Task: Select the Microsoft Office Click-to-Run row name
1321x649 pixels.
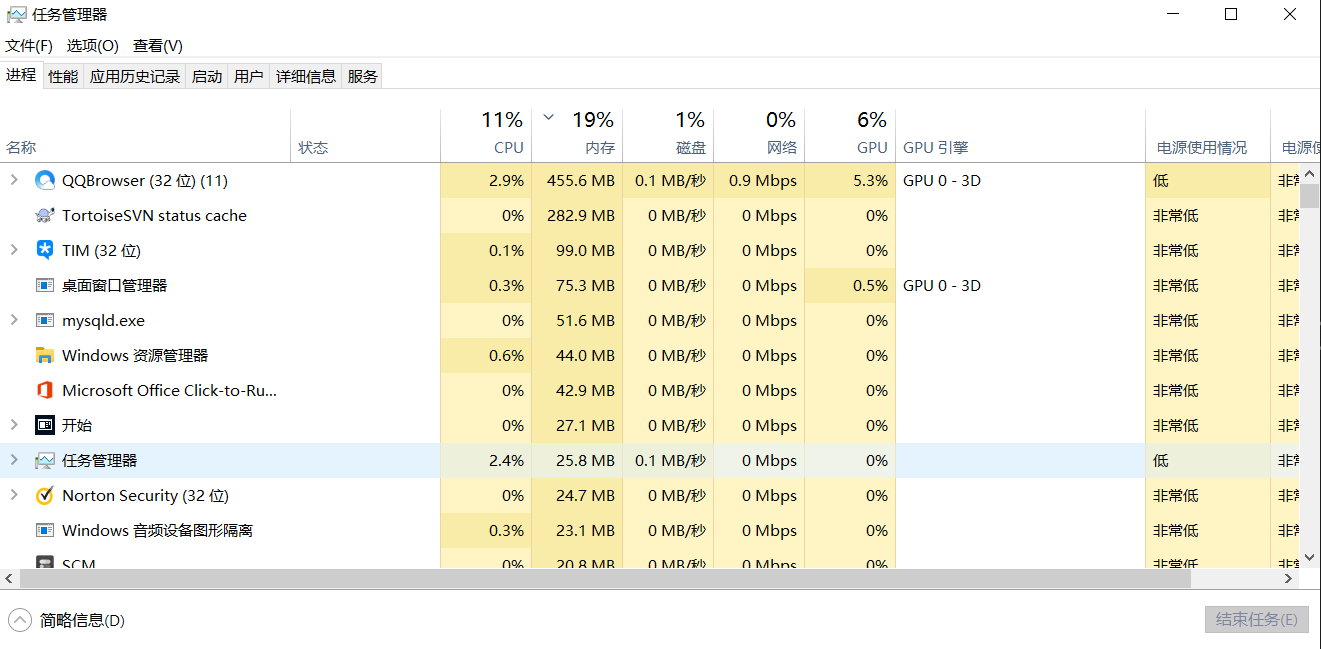Action: click(x=169, y=391)
